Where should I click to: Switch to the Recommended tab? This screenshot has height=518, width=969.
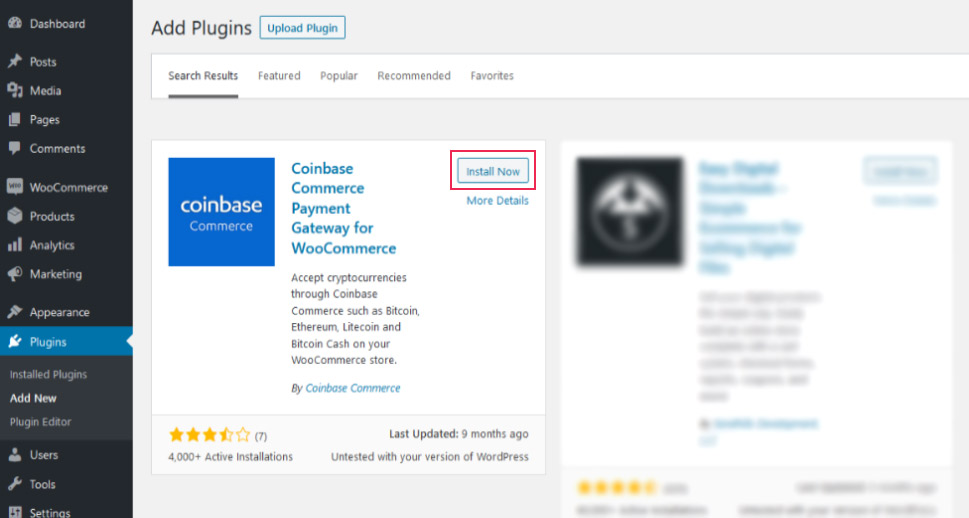pos(414,75)
